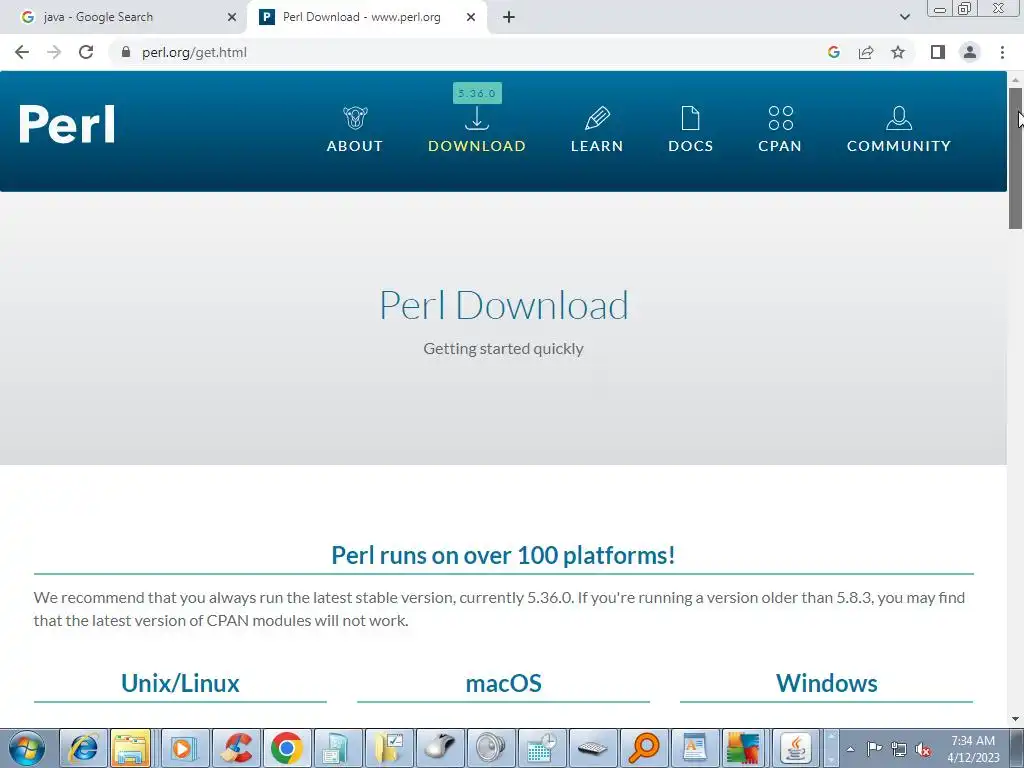Expand the tab search chevron
The height and width of the screenshot is (768, 1024).
(904, 17)
